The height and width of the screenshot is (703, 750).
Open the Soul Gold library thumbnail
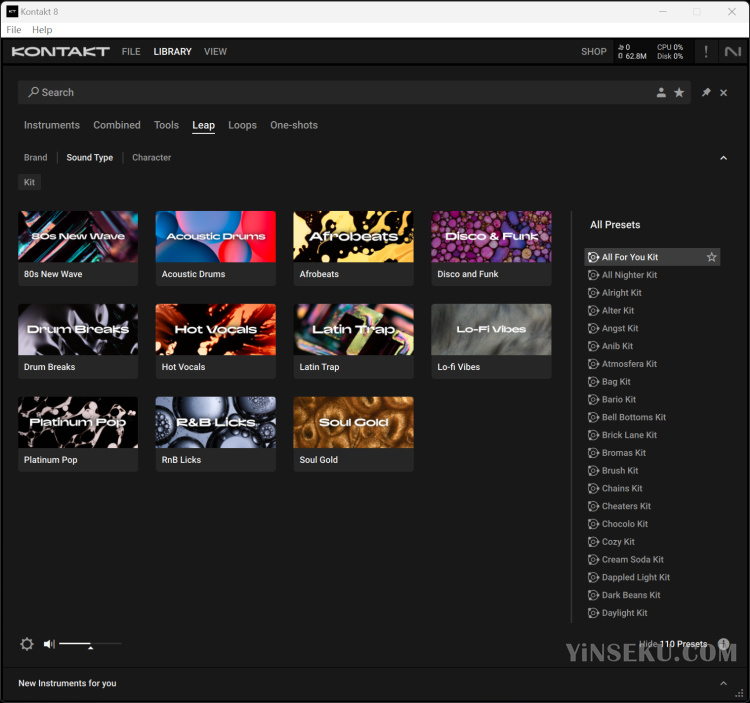(x=353, y=434)
